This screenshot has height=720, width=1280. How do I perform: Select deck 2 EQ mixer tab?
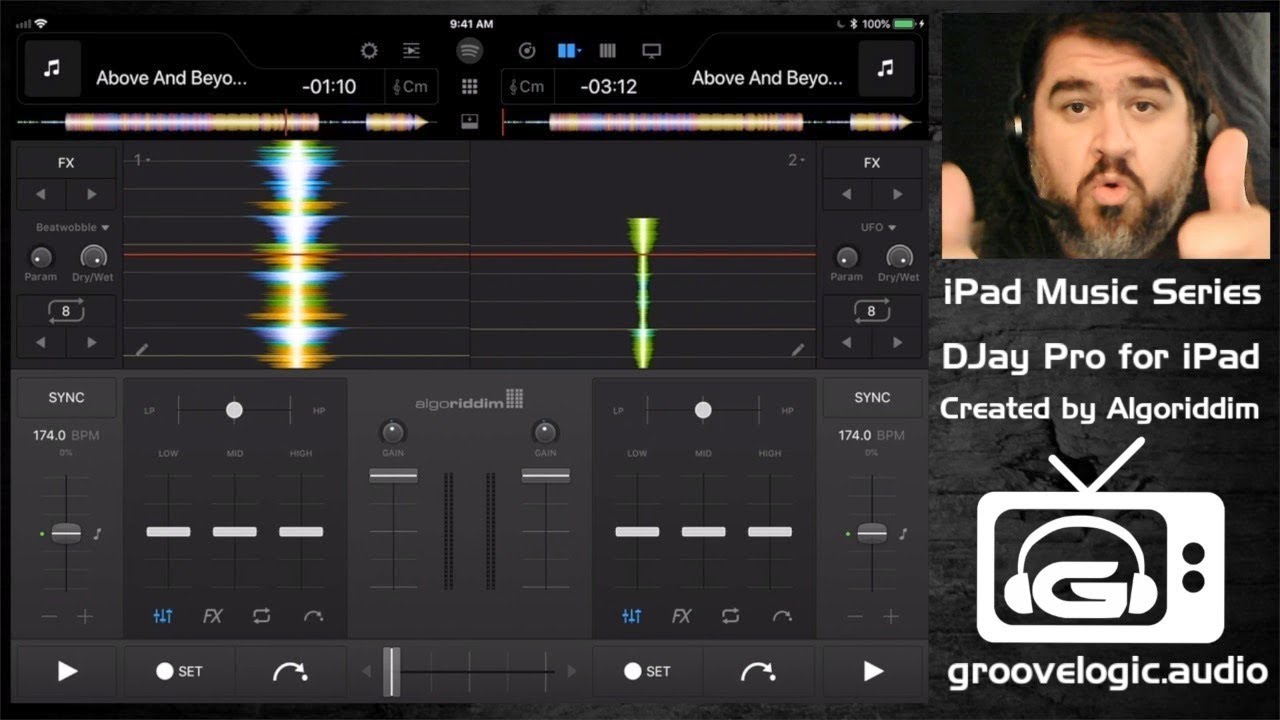(632, 616)
